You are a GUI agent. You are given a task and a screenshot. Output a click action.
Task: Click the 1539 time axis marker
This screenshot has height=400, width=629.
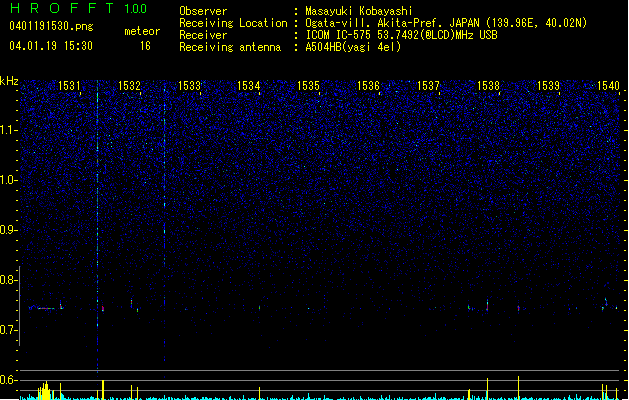point(548,86)
